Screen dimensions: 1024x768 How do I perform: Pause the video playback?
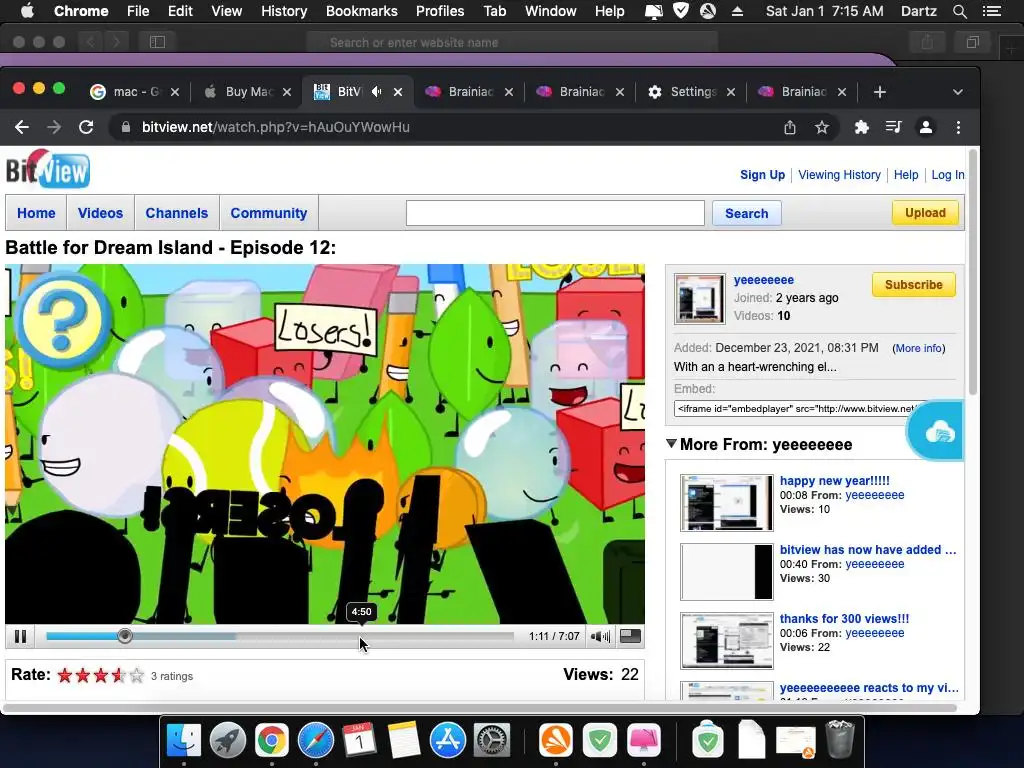tap(20, 636)
